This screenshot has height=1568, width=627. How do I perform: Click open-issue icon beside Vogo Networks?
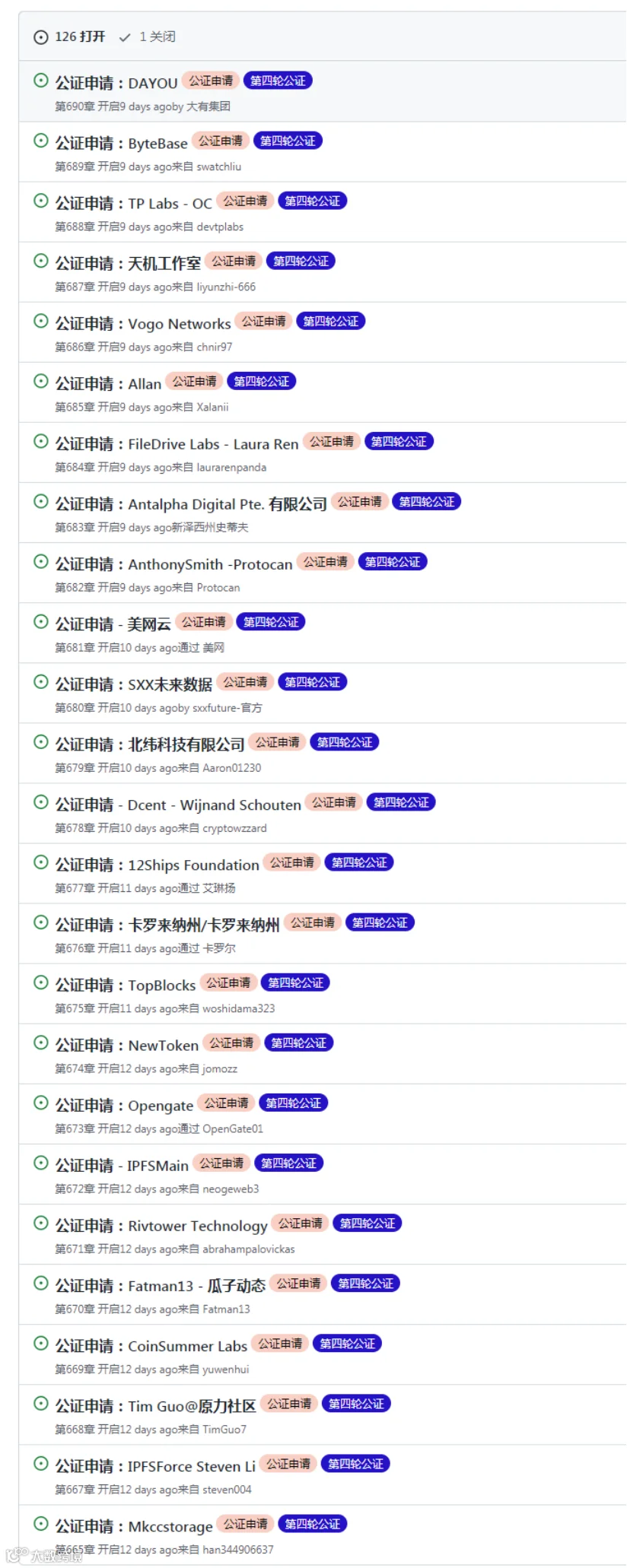click(x=41, y=320)
